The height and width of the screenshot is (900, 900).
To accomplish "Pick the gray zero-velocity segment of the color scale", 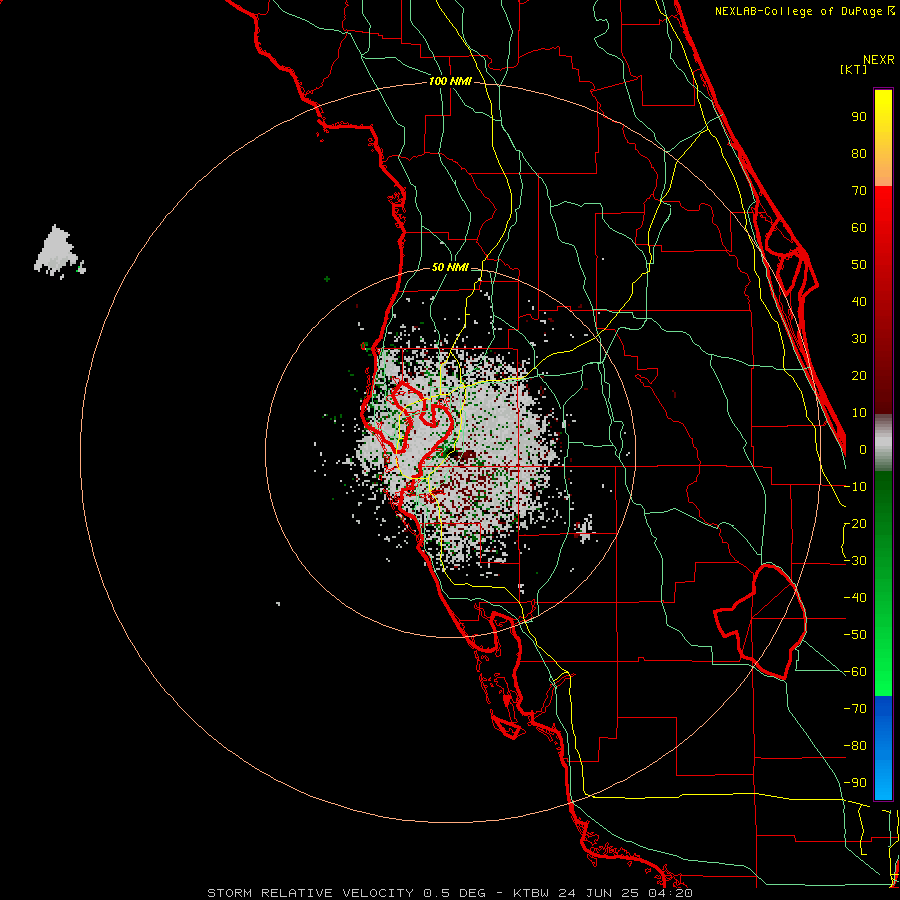I will [x=883, y=443].
